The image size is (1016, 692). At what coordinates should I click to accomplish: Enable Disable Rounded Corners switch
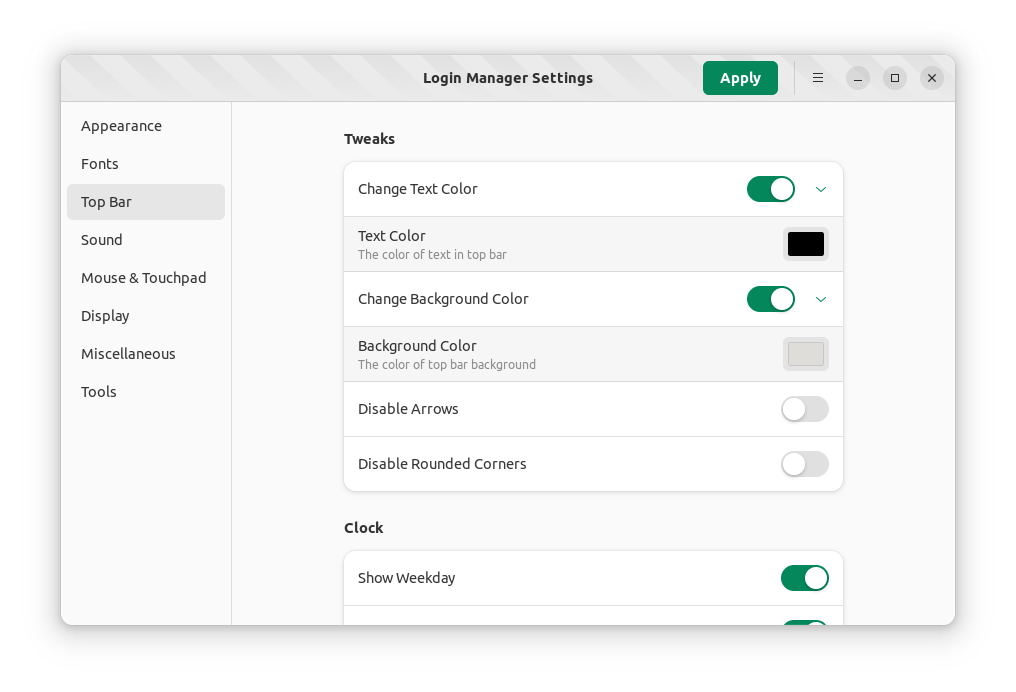[x=804, y=464]
